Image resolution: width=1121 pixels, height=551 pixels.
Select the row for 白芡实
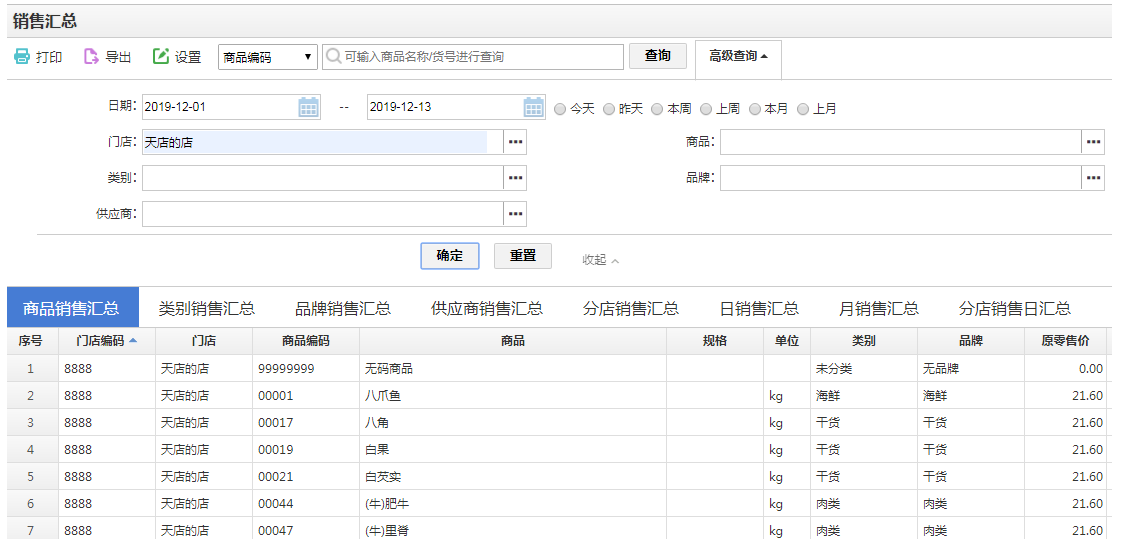[557, 477]
